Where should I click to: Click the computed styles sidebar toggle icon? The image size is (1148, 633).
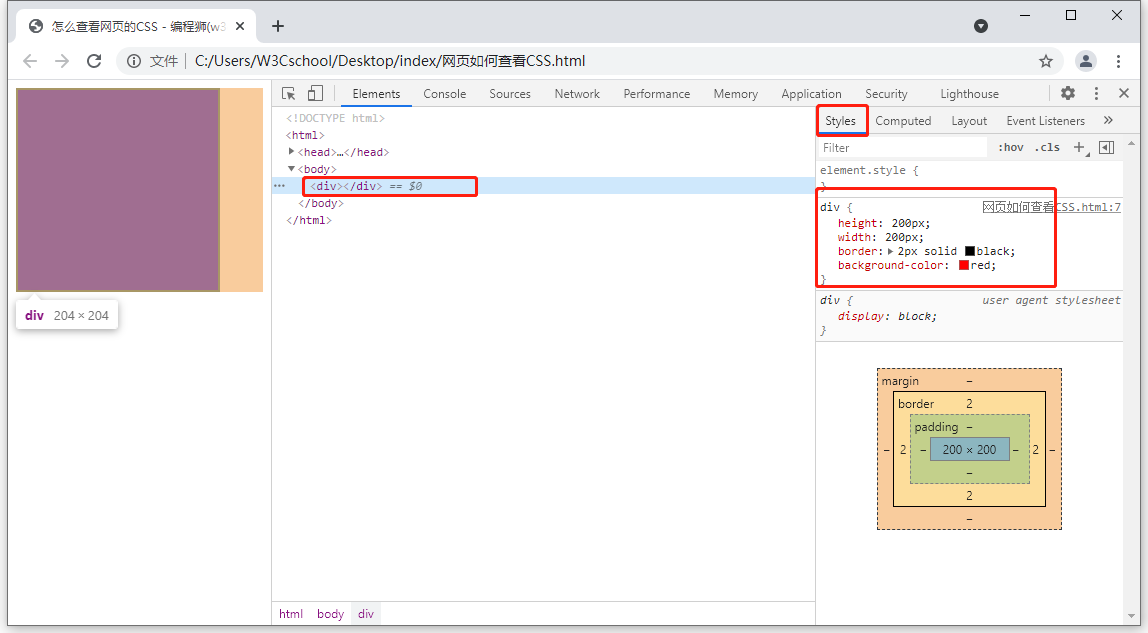pyautogui.click(x=1106, y=148)
